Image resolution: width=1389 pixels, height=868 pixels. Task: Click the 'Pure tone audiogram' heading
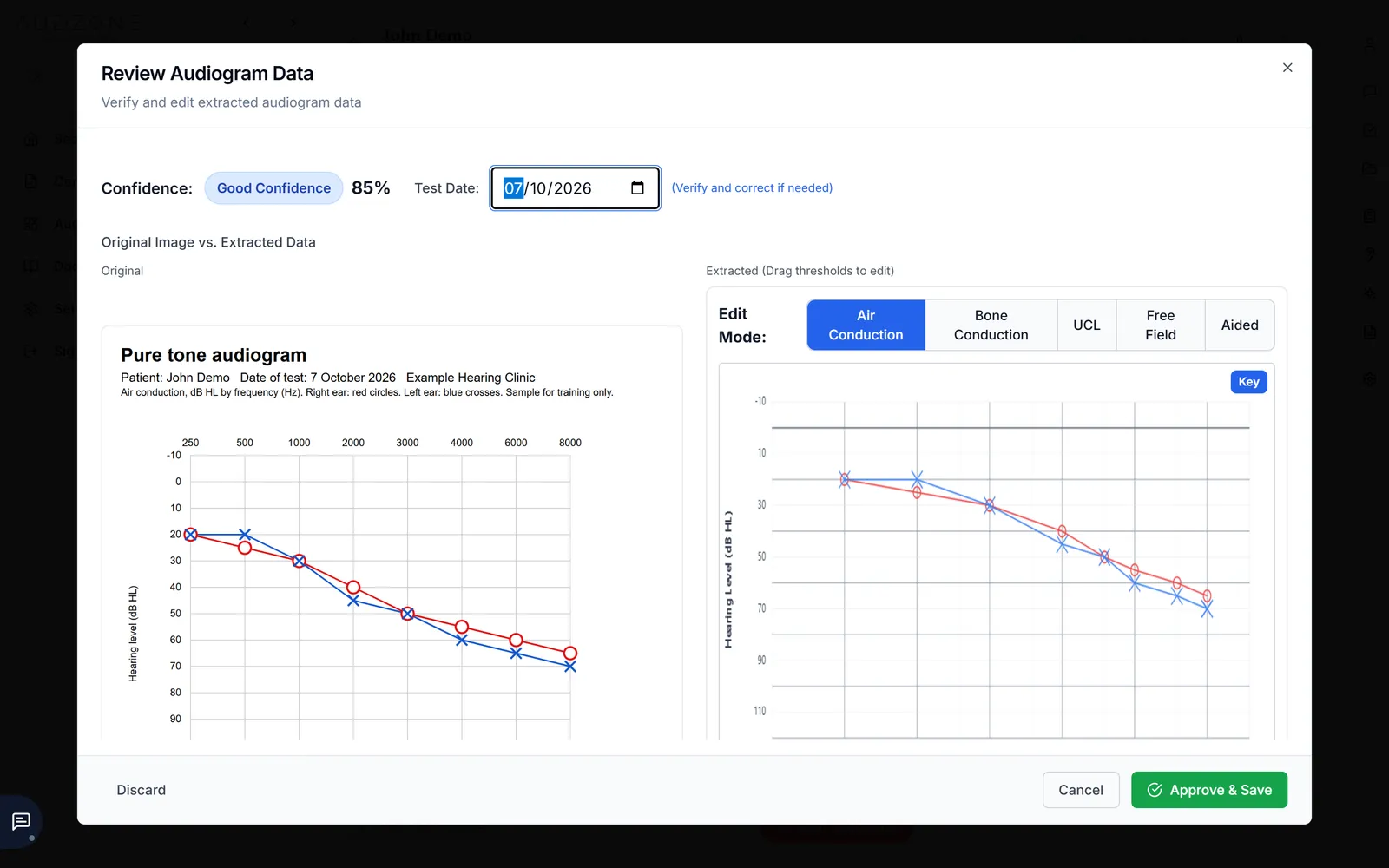pos(214,355)
